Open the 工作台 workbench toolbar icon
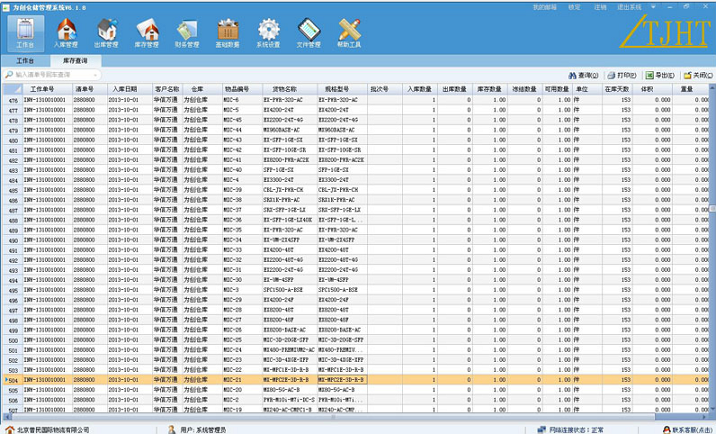The height and width of the screenshot is (434, 716). [x=26, y=33]
